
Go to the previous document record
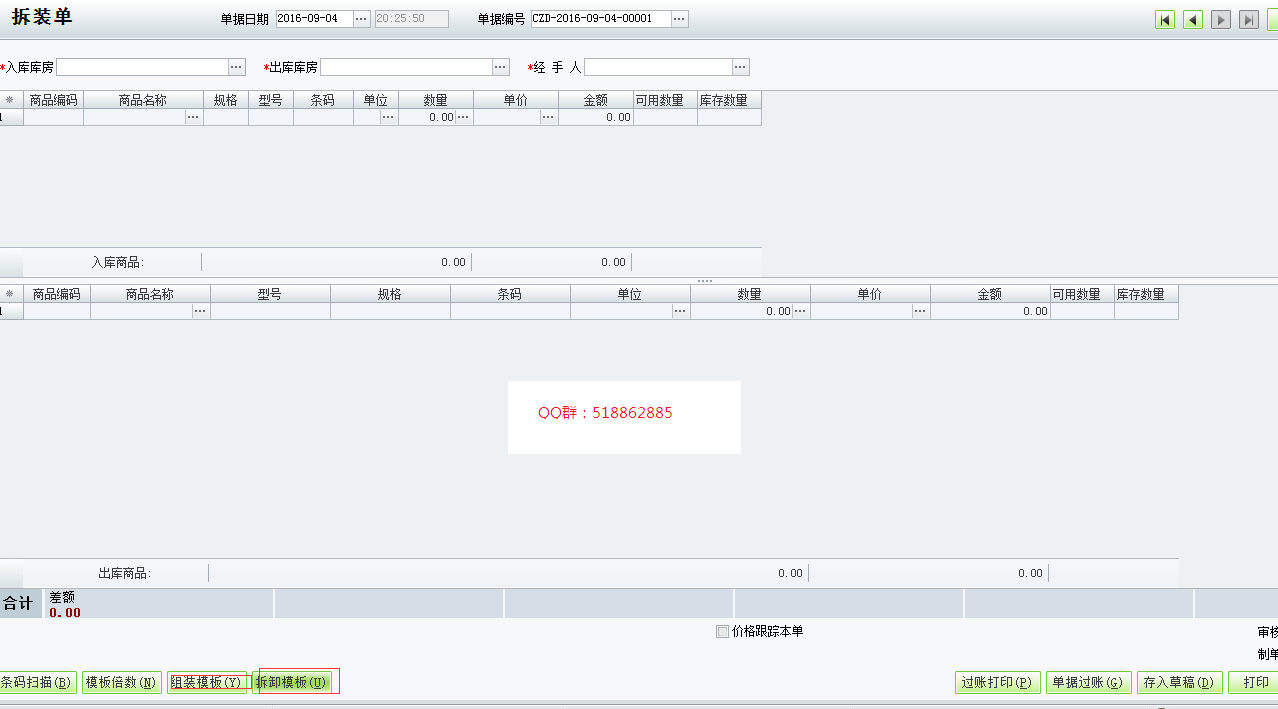coord(1193,20)
